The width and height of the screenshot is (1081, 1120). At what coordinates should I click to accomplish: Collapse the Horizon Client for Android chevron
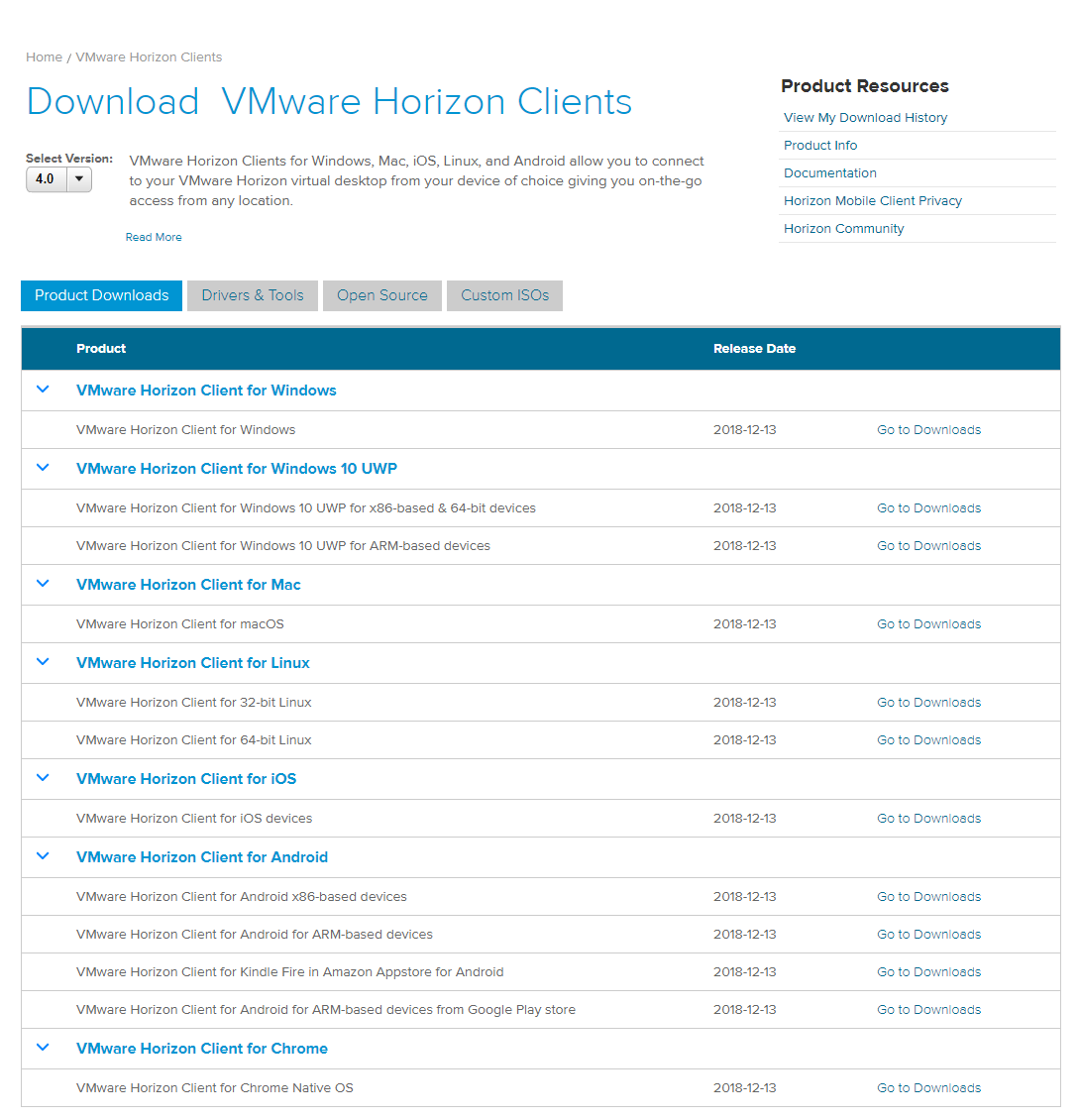tap(43, 856)
